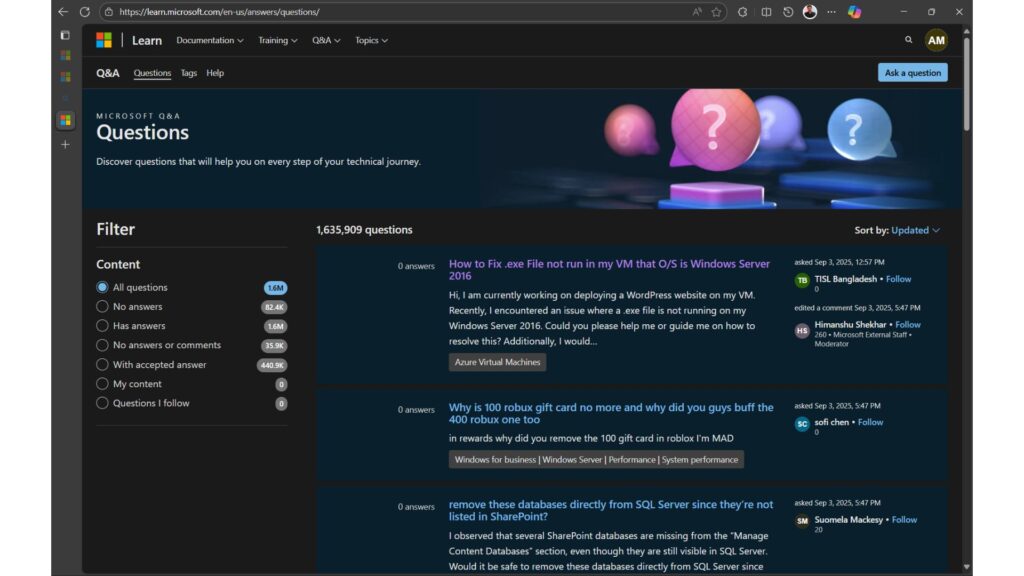Click the plus icon in the browser sidebar

click(64, 143)
